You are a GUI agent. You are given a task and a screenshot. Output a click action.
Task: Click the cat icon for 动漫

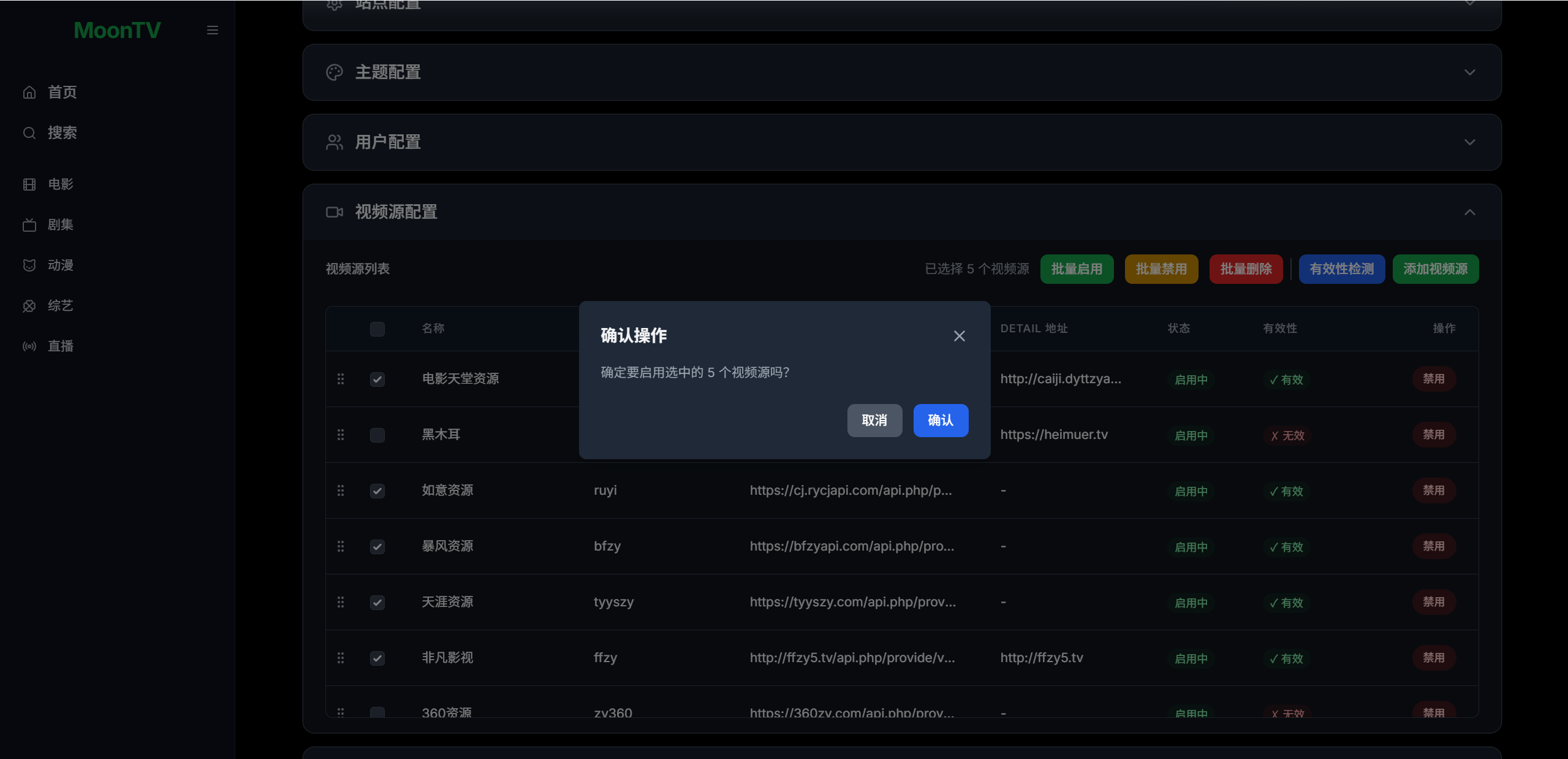coord(29,265)
